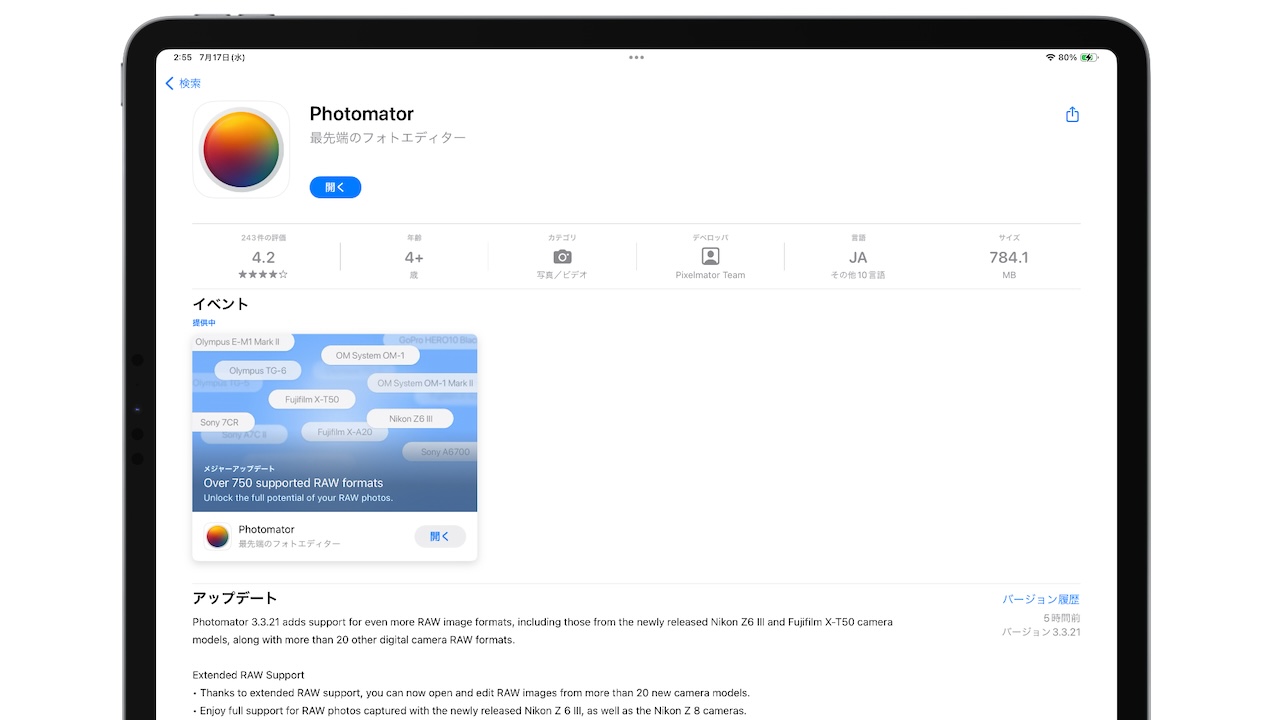1280x720 pixels.
Task: Tap the battery icon in status bar
Action: click(1089, 57)
